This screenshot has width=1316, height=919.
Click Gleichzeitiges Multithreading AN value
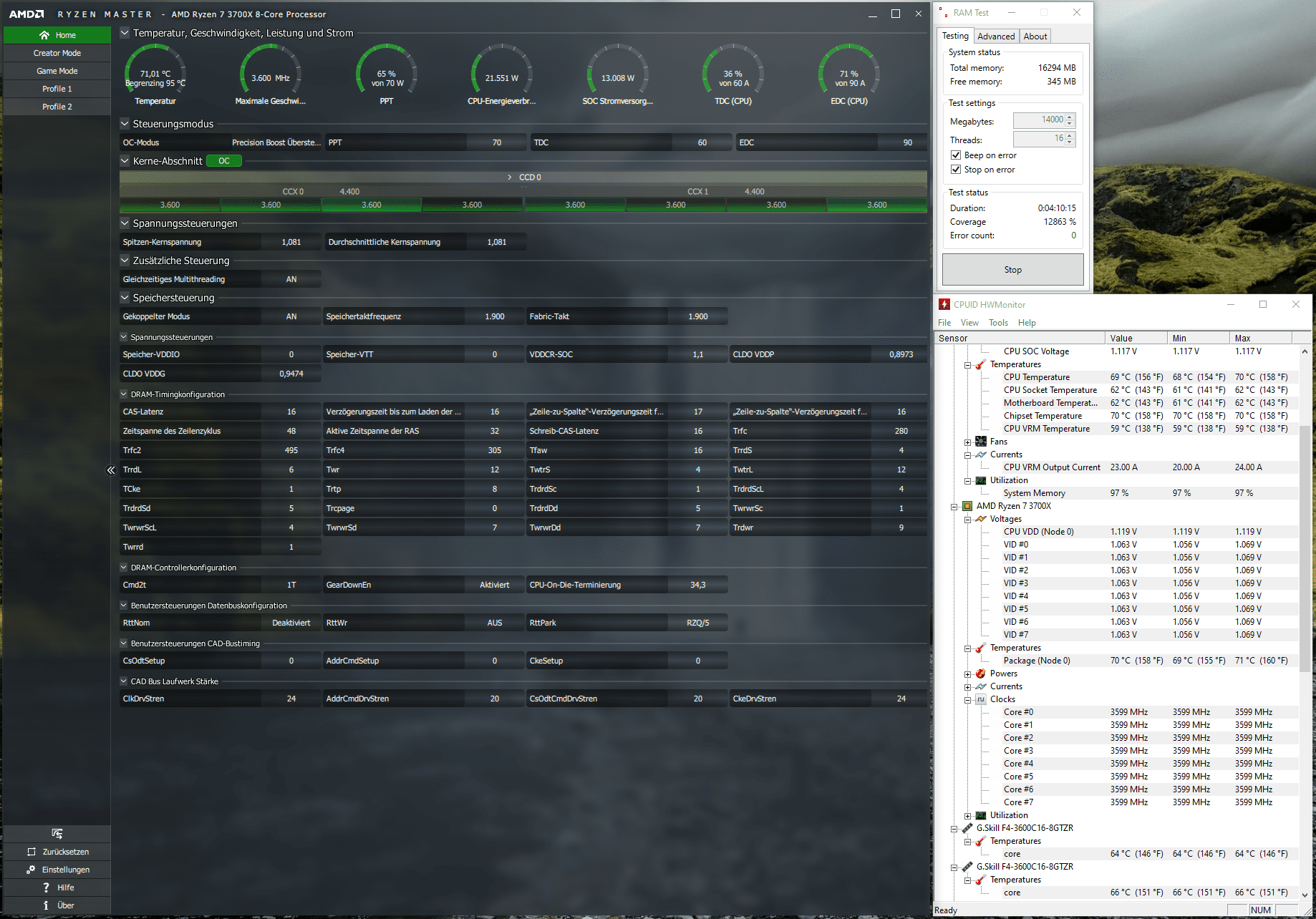click(x=291, y=279)
